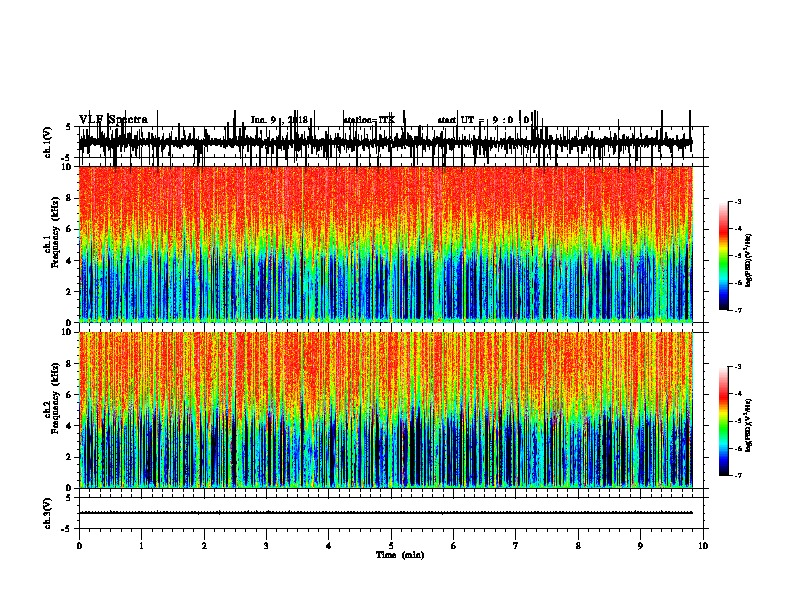792x612 pixels.
Task: Click the ch.2 spectrogram color scale bar
Action: tap(724, 421)
